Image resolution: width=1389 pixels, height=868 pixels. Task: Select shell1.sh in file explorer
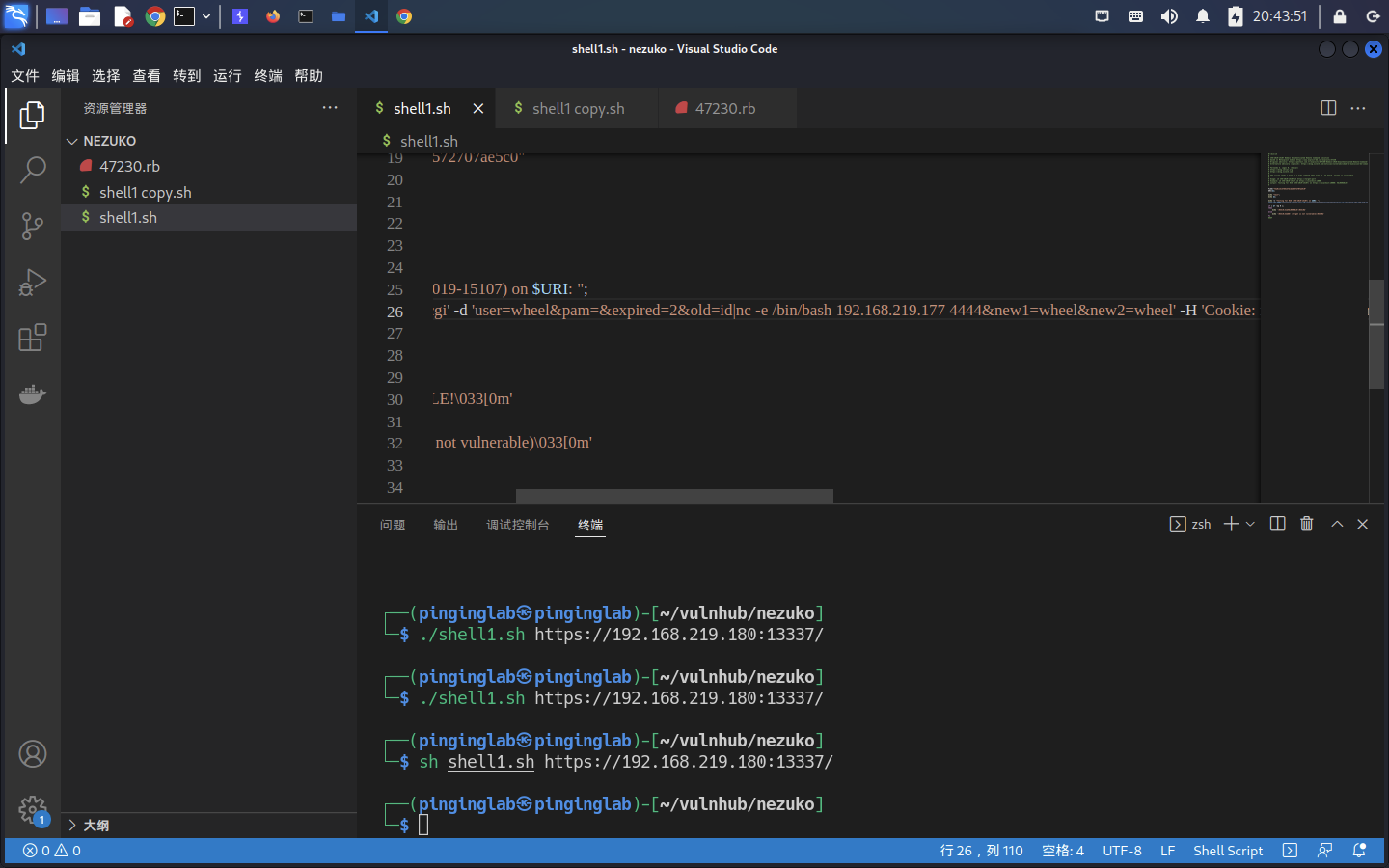(x=208, y=217)
